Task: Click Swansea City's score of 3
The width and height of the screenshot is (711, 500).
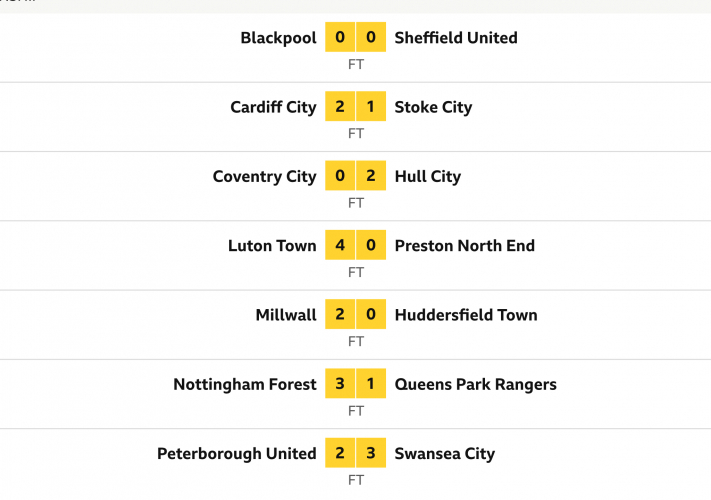Action: (x=371, y=453)
